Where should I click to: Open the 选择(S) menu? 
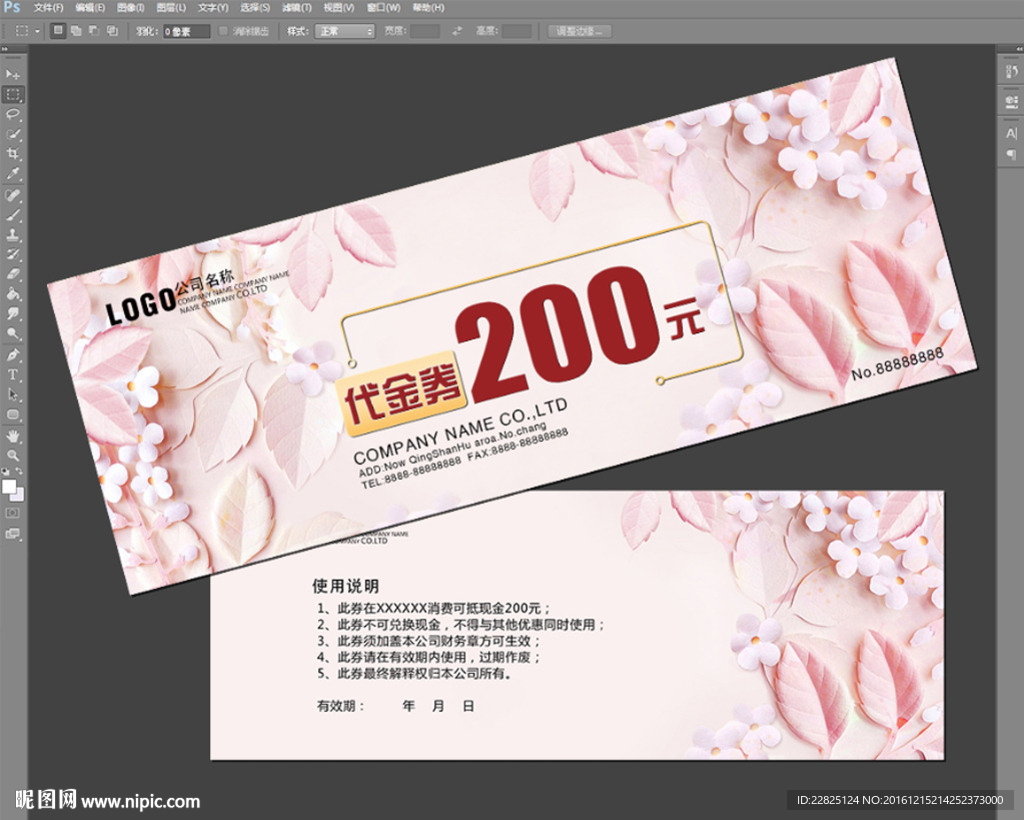[x=255, y=8]
